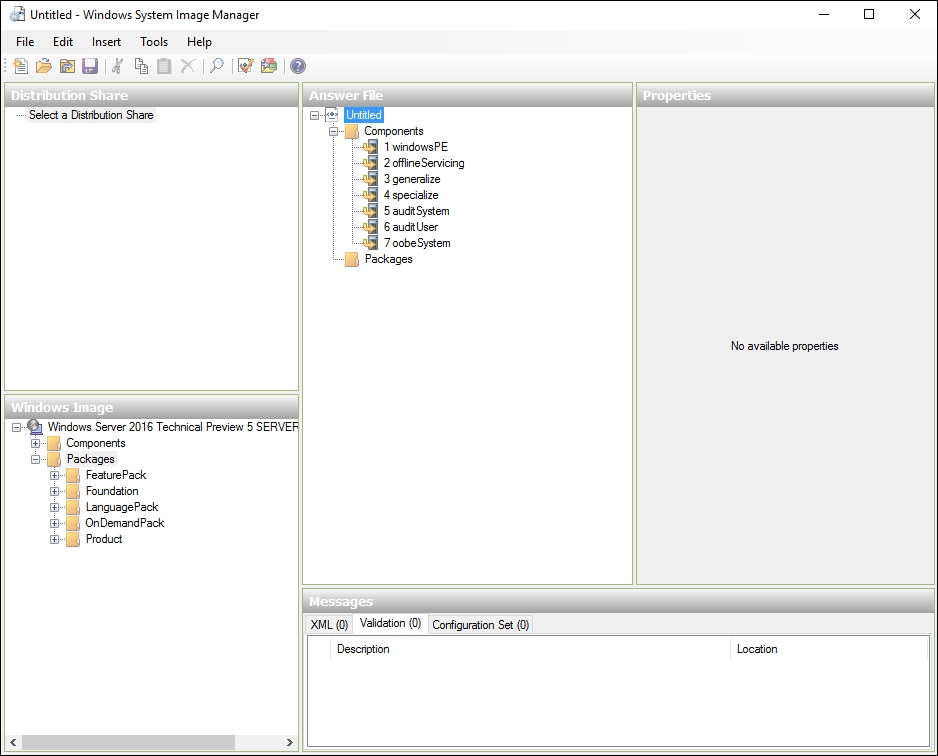Viewport: 938px width, 756px height.
Task: Click the Validate Answer File icon
Action: click(x=245, y=66)
